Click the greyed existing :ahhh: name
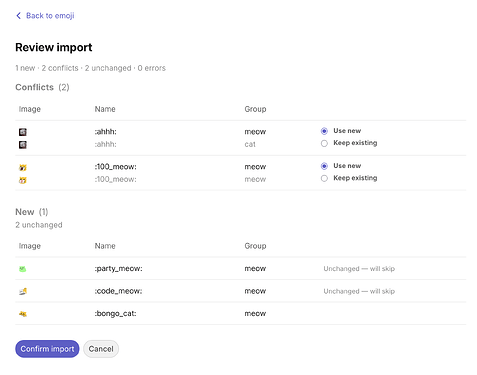This screenshot has width=477, height=375. (106, 144)
